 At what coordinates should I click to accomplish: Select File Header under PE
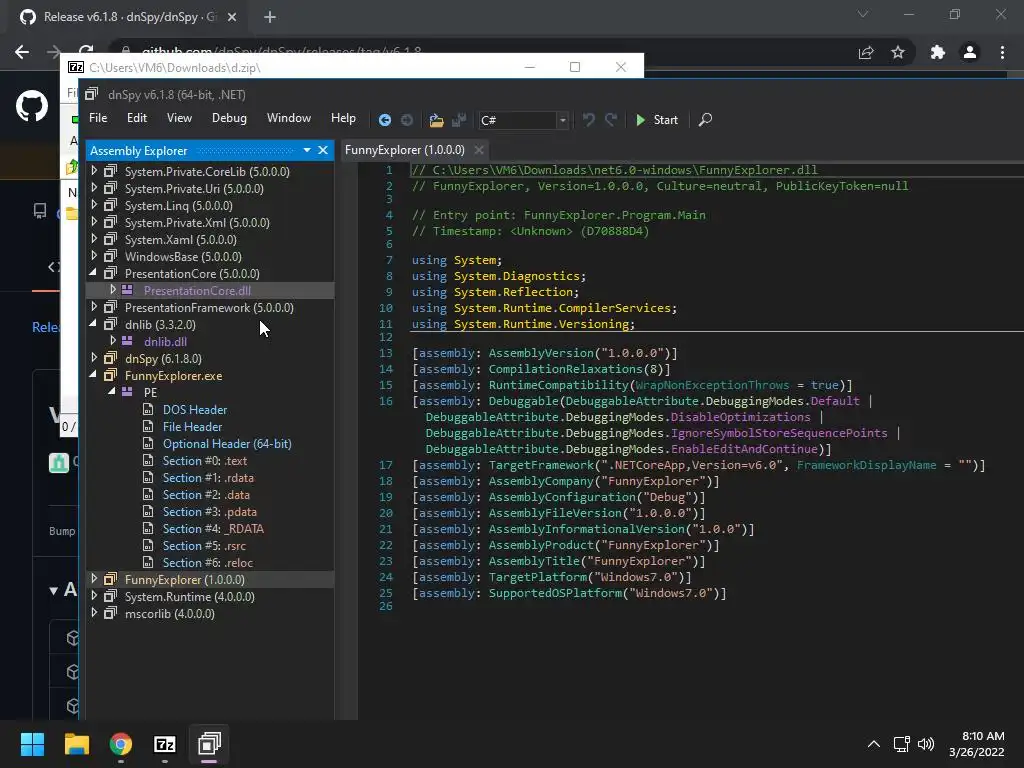tap(192, 426)
